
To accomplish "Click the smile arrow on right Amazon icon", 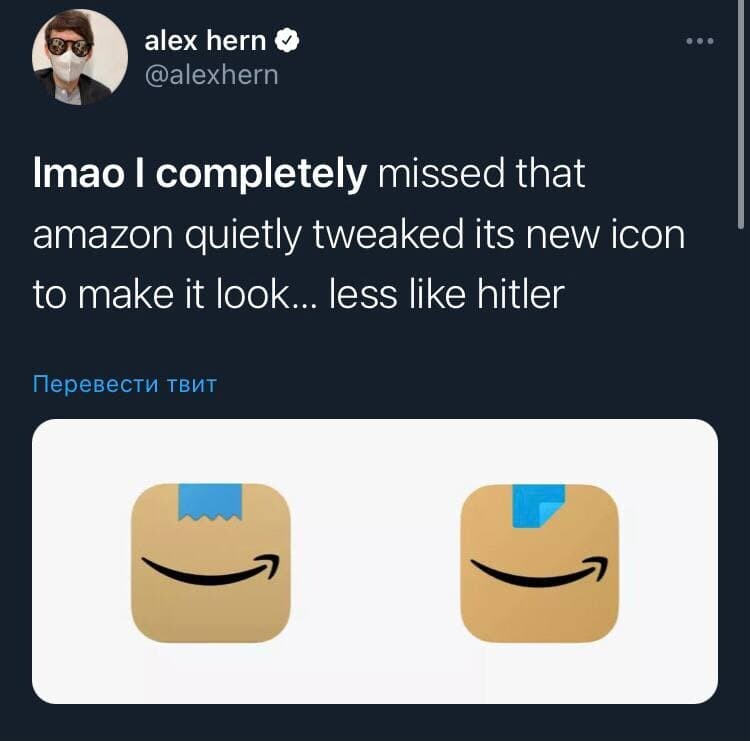I will [539, 572].
